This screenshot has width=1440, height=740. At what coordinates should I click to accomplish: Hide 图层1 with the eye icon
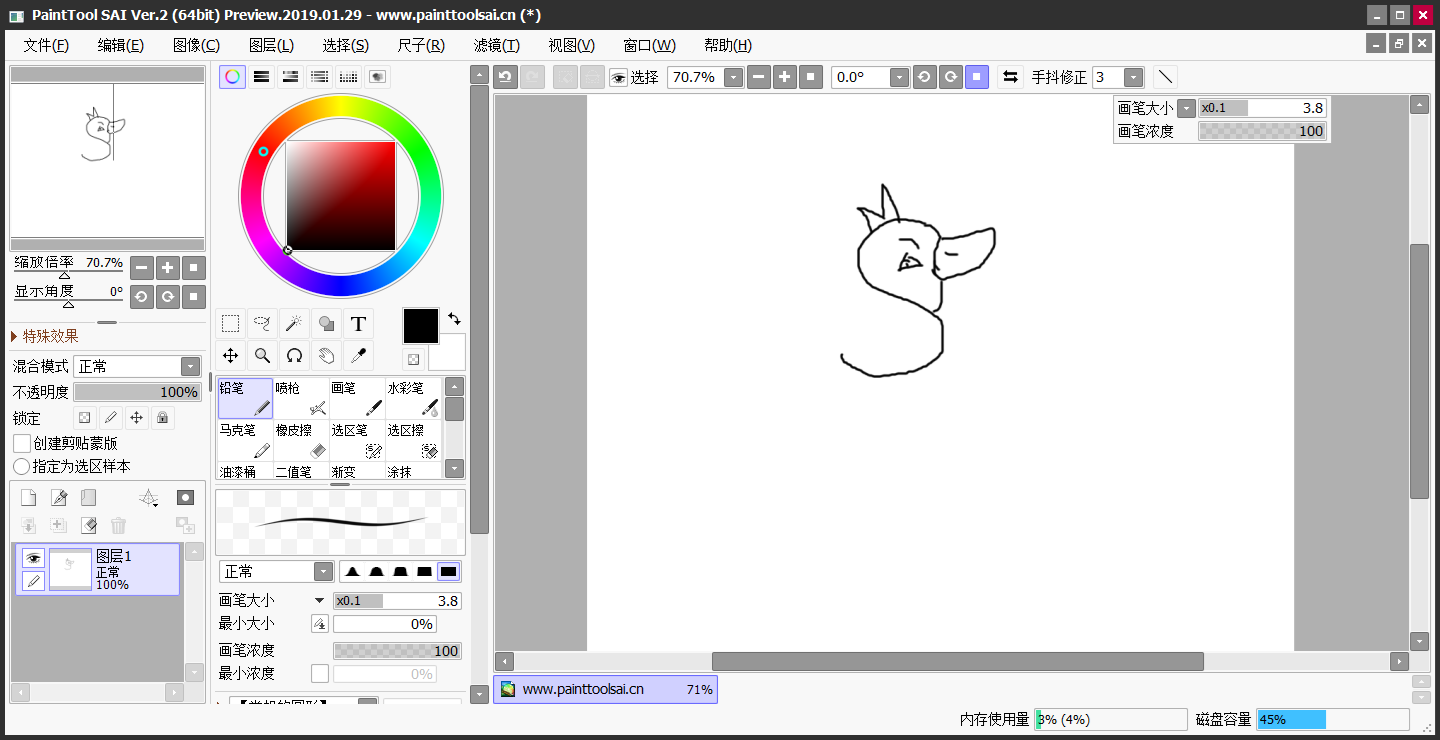coord(33,558)
